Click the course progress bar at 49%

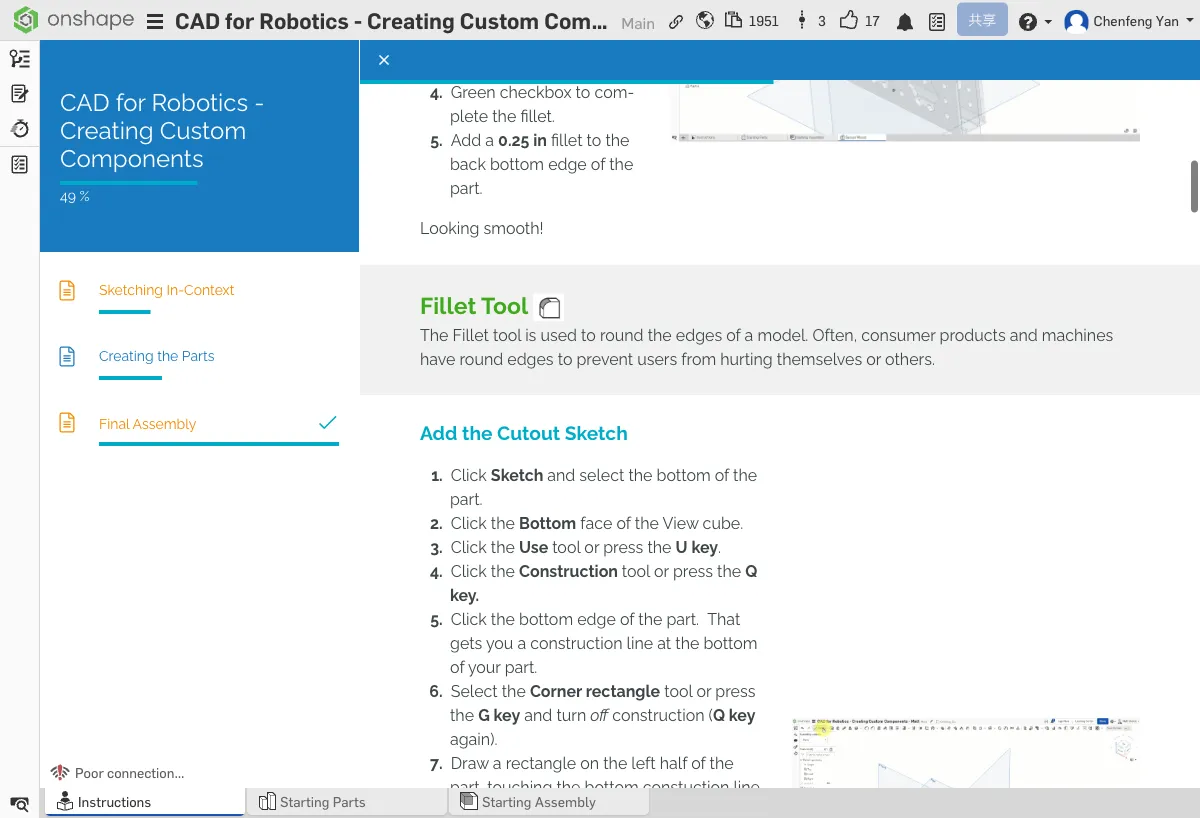click(128, 183)
